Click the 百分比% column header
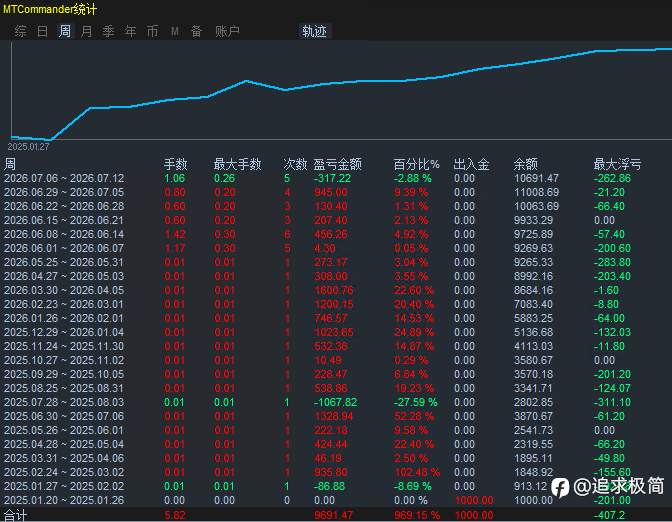 (416, 164)
